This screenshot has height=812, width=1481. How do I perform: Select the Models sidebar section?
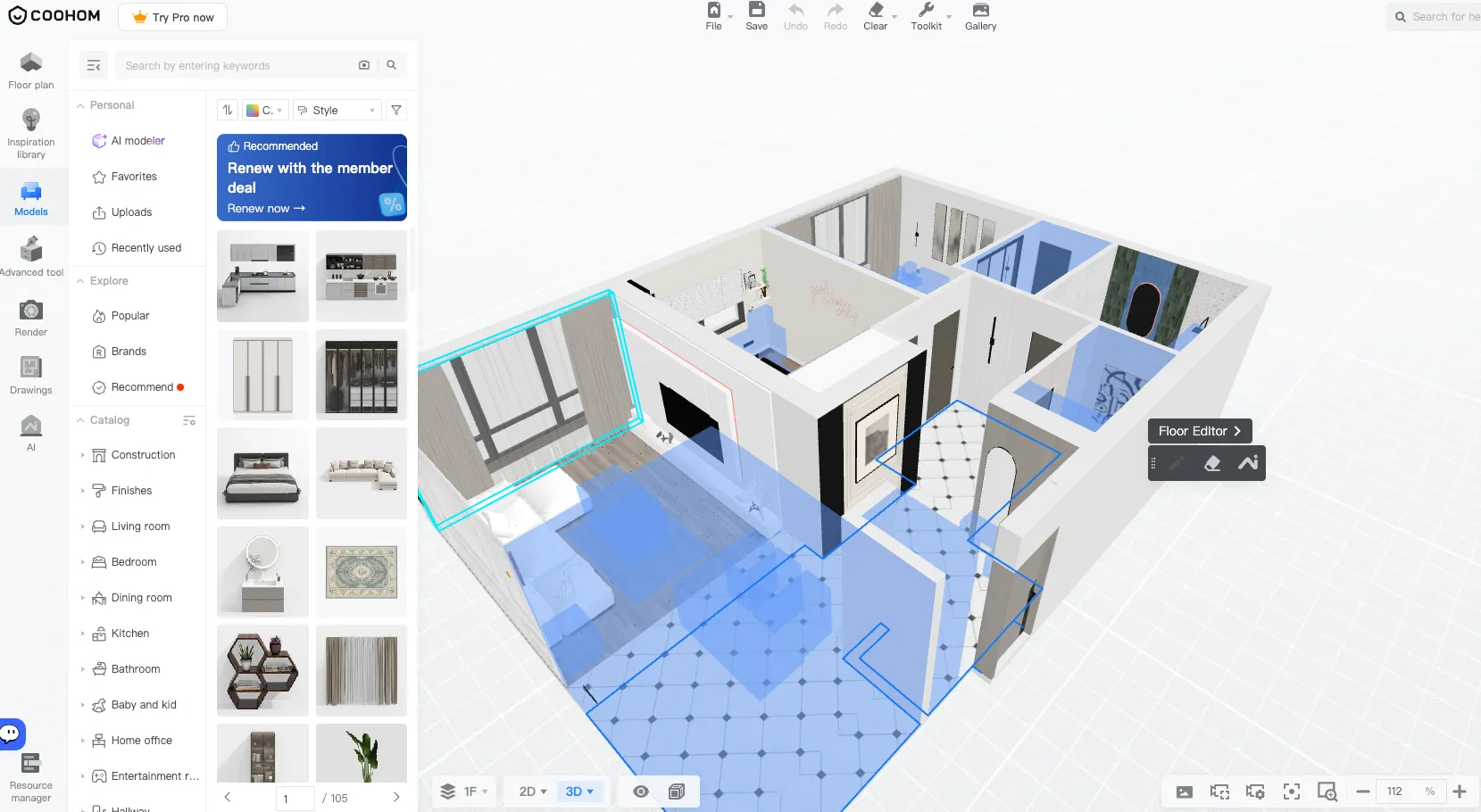click(x=31, y=199)
